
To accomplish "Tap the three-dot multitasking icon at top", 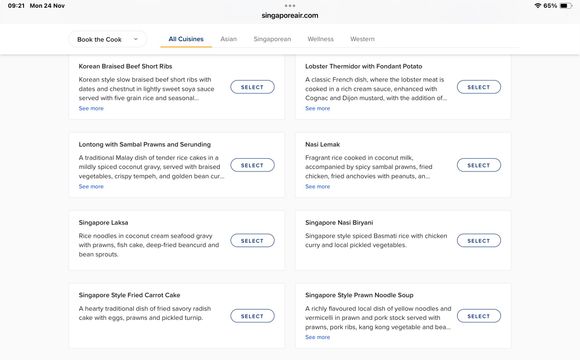I will [290, 6].
